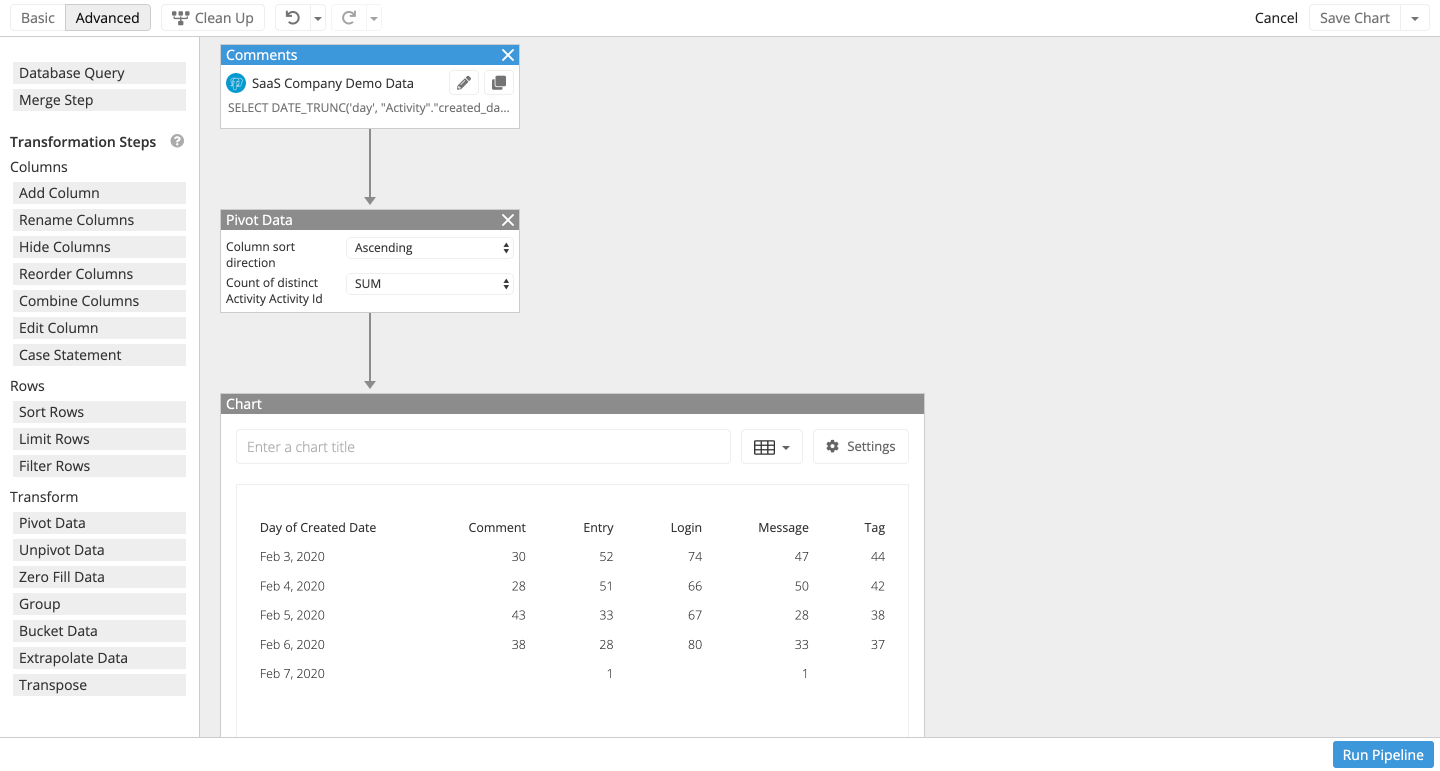Click Day of Created Date column header
This screenshot has width=1440, height=771.
click(318, 528)
